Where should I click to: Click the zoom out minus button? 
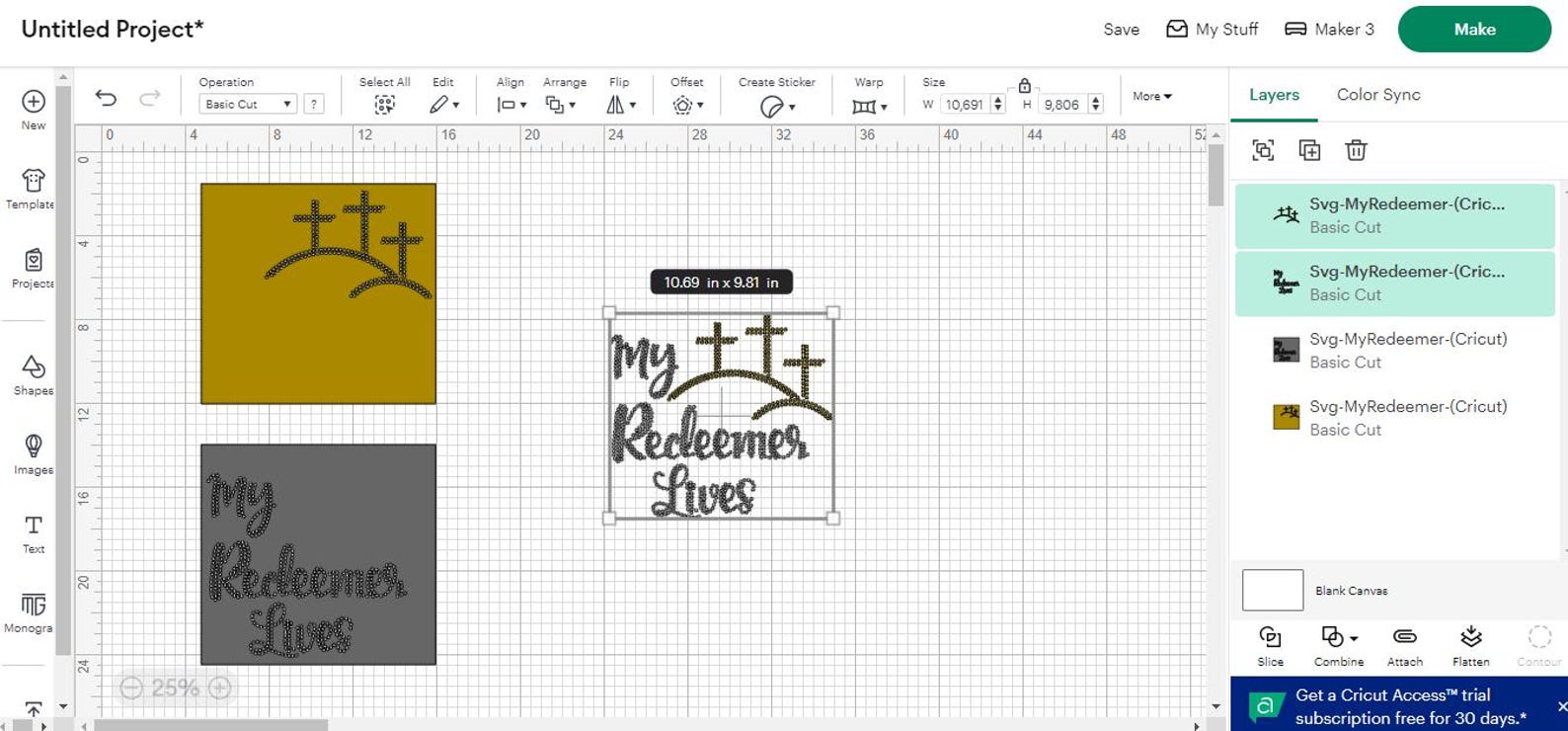point(131,688)
